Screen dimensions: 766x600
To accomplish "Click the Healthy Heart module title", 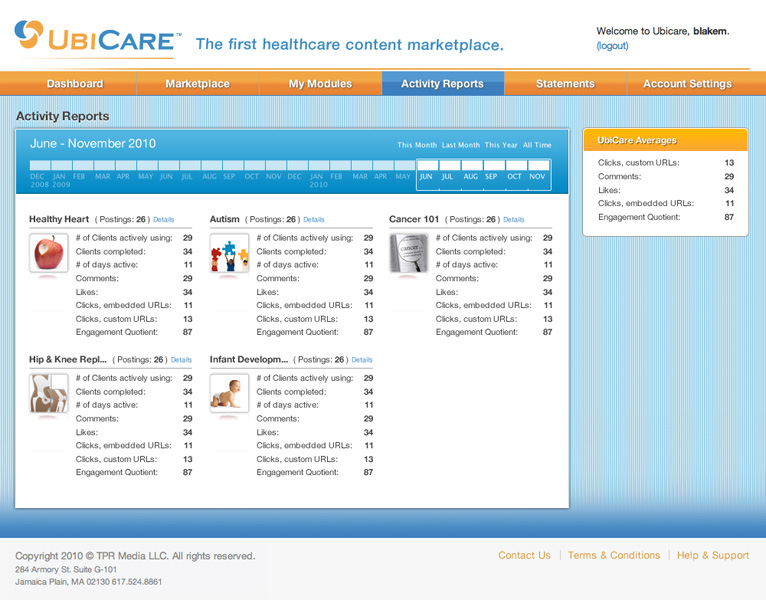I will (59, 219).
